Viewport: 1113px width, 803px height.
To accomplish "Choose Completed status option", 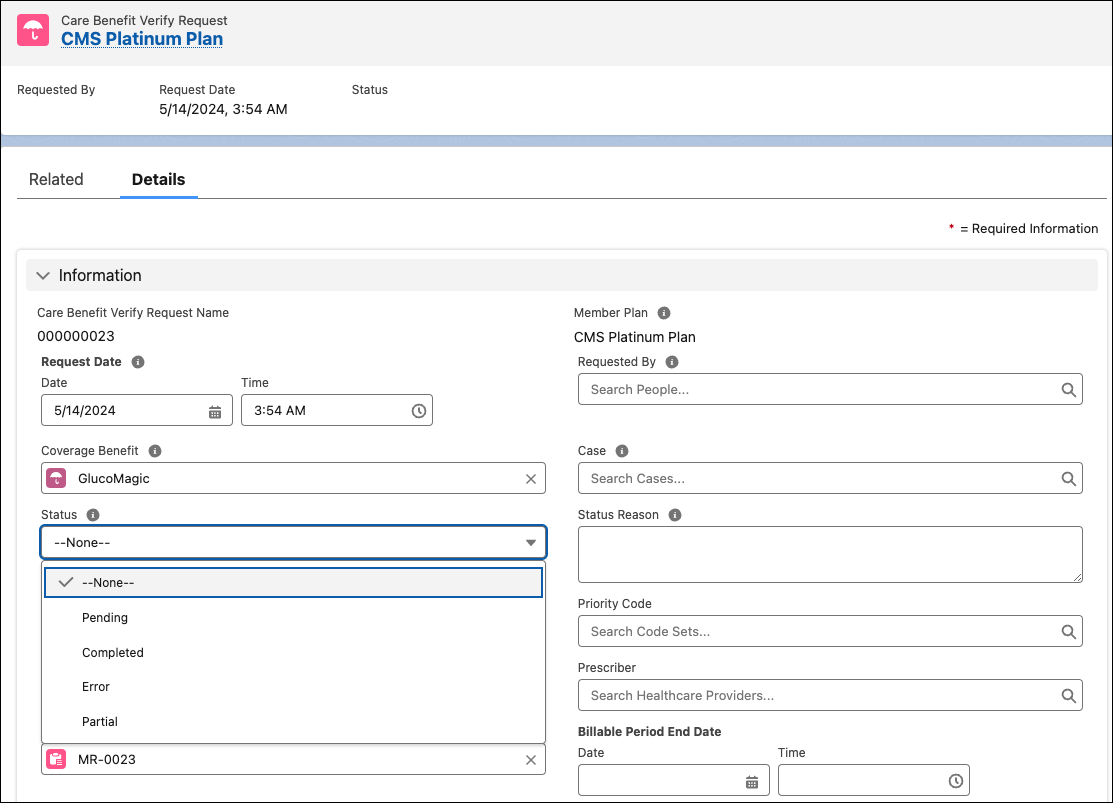I will pyautogui.click(x=113, y=653).
